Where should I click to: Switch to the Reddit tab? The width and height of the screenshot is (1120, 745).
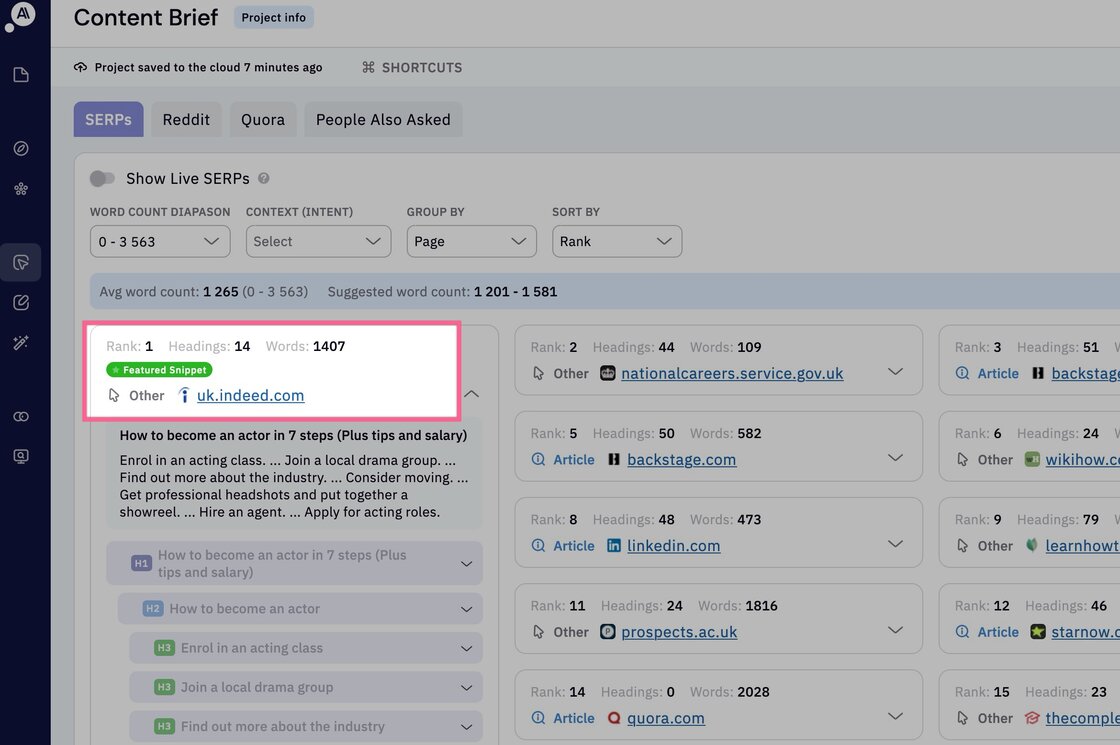(x=186, y=119)
